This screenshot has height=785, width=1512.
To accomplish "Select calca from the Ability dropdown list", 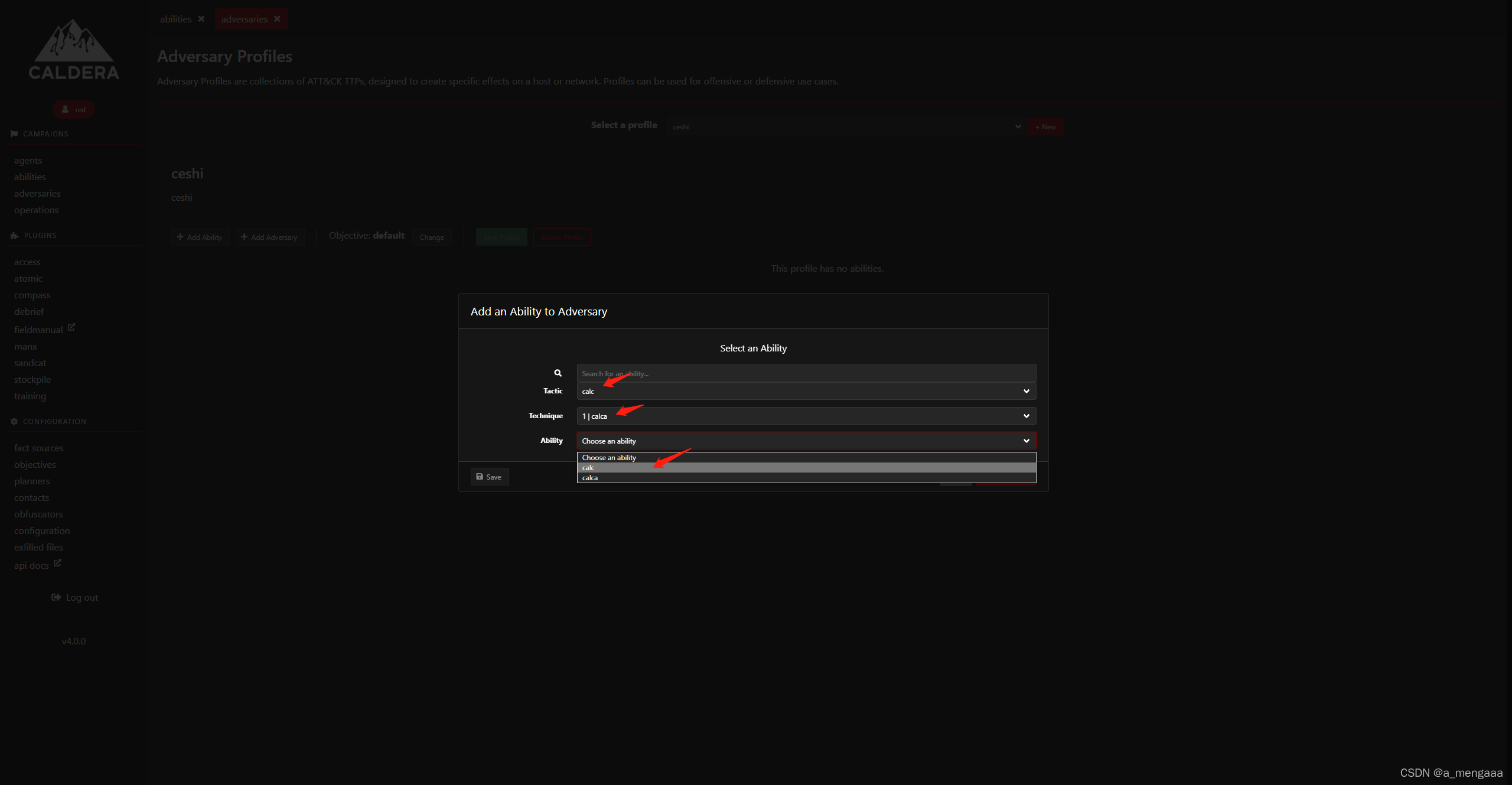I will click(x=591, y=477).
